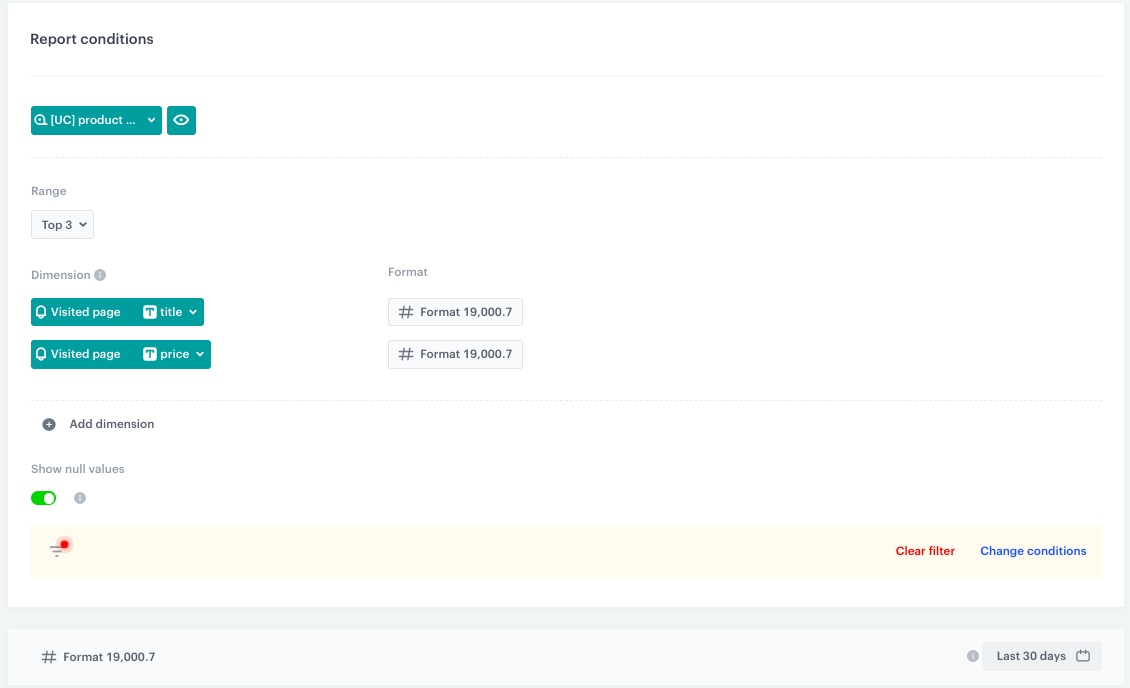Click the T text icon beside price
This screenshot has height=688, width=1130.
[150, 354]
